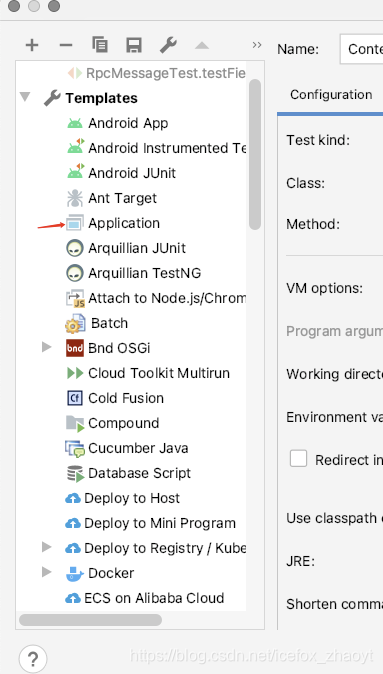383x674 pixels.
Task: Click the Database Script icon
Action: pyautogui.click(x=75, y=473)
